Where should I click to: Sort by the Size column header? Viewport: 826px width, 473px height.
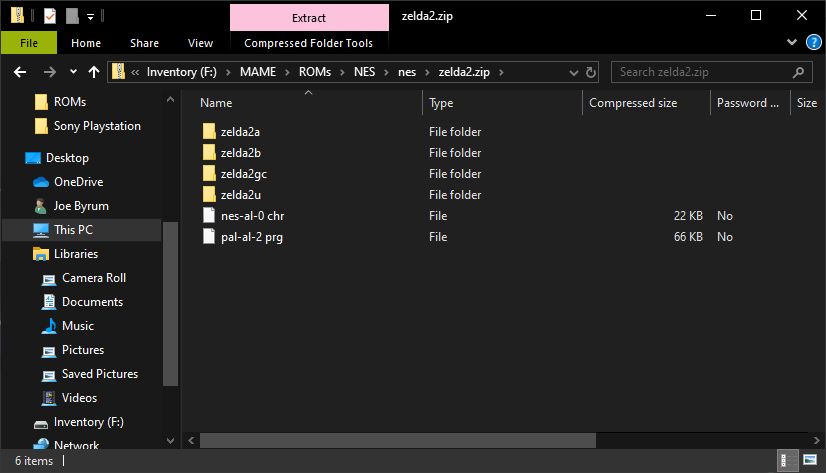click(807, 103)
